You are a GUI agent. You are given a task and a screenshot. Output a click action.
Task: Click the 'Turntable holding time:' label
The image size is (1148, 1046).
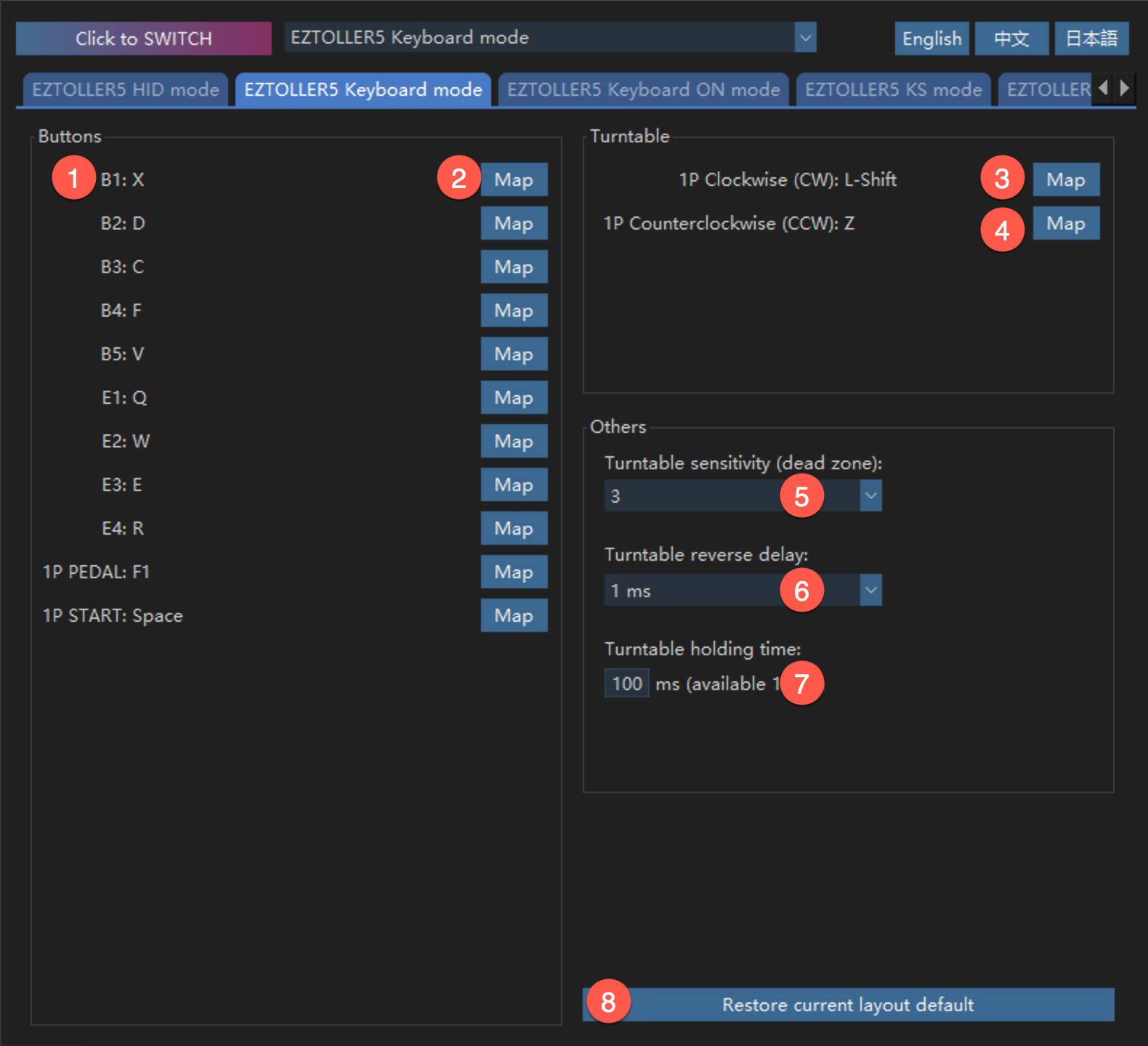703,649
